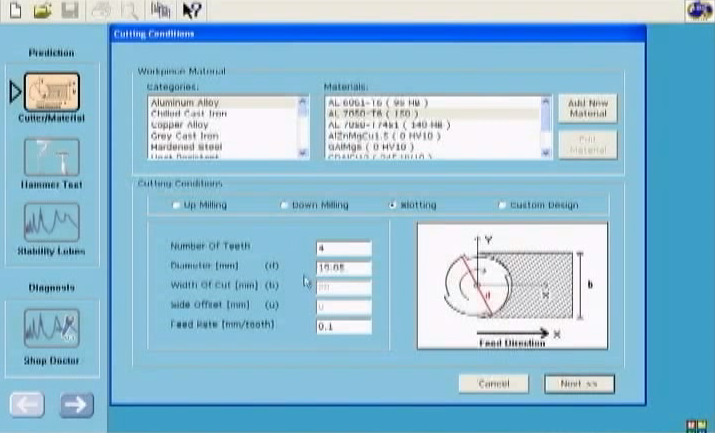The image size is (715, 433).
Task: Click the Cutting Conditions title bar
Action: coord(378,34)
